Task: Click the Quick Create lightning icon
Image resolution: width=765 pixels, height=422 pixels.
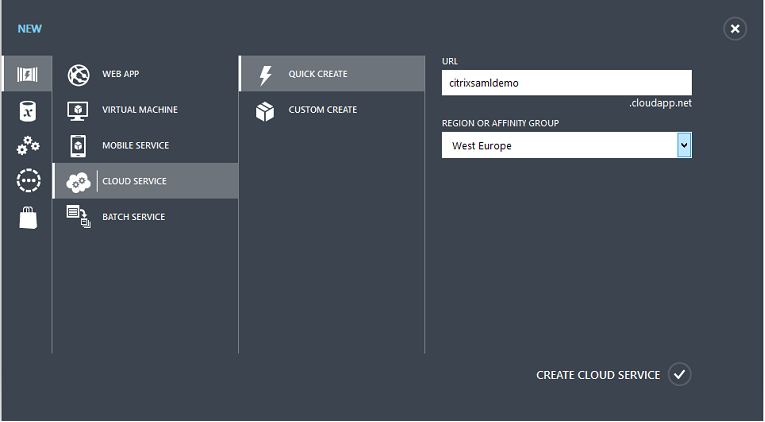Action: [265, 75]
